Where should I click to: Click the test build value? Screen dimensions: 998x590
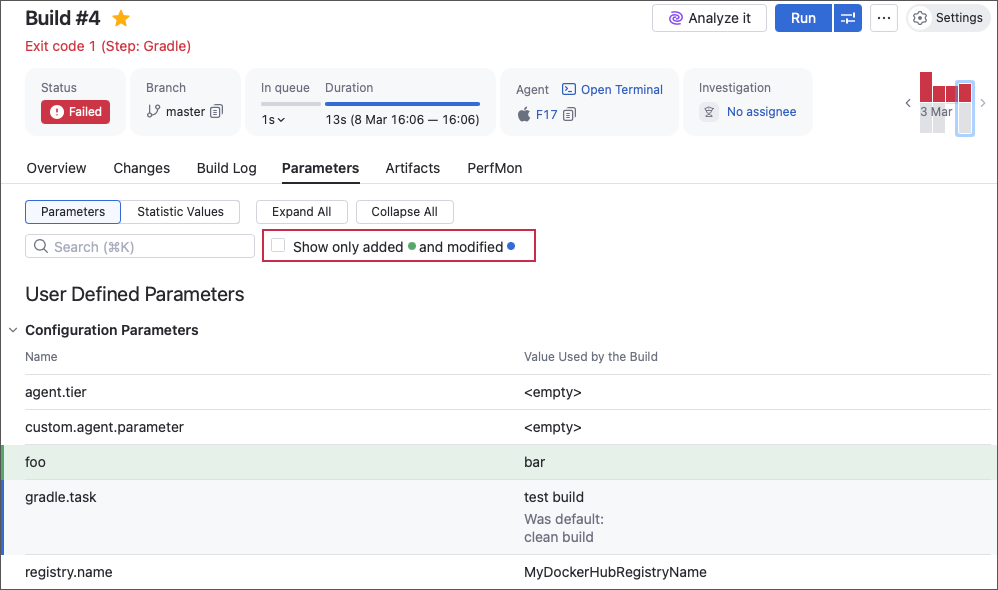(x=554, y=497)
